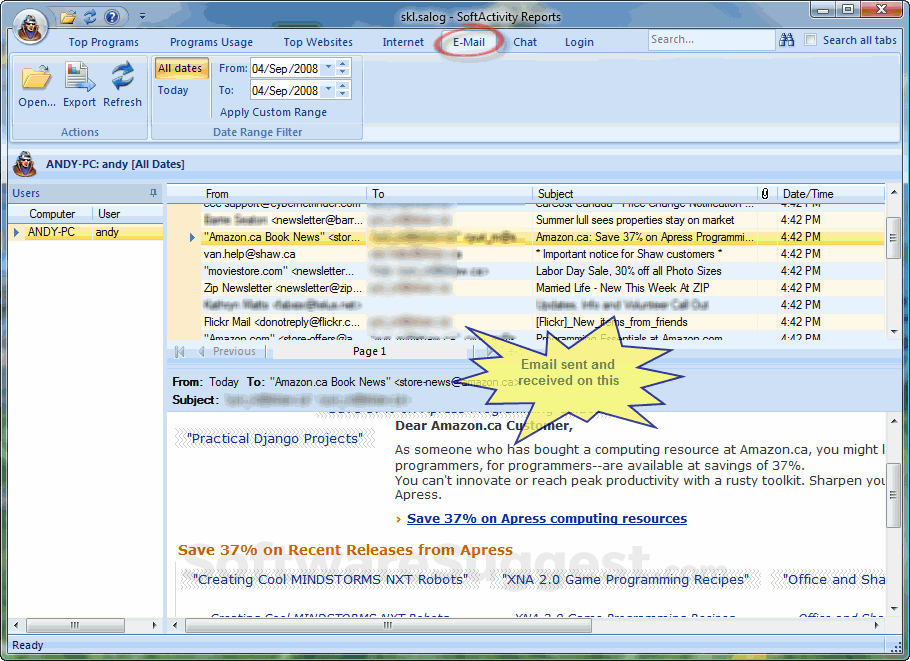The image size is (910, 661).
Task: Switch to the Top Websites tab
Action: click(318, 42)
